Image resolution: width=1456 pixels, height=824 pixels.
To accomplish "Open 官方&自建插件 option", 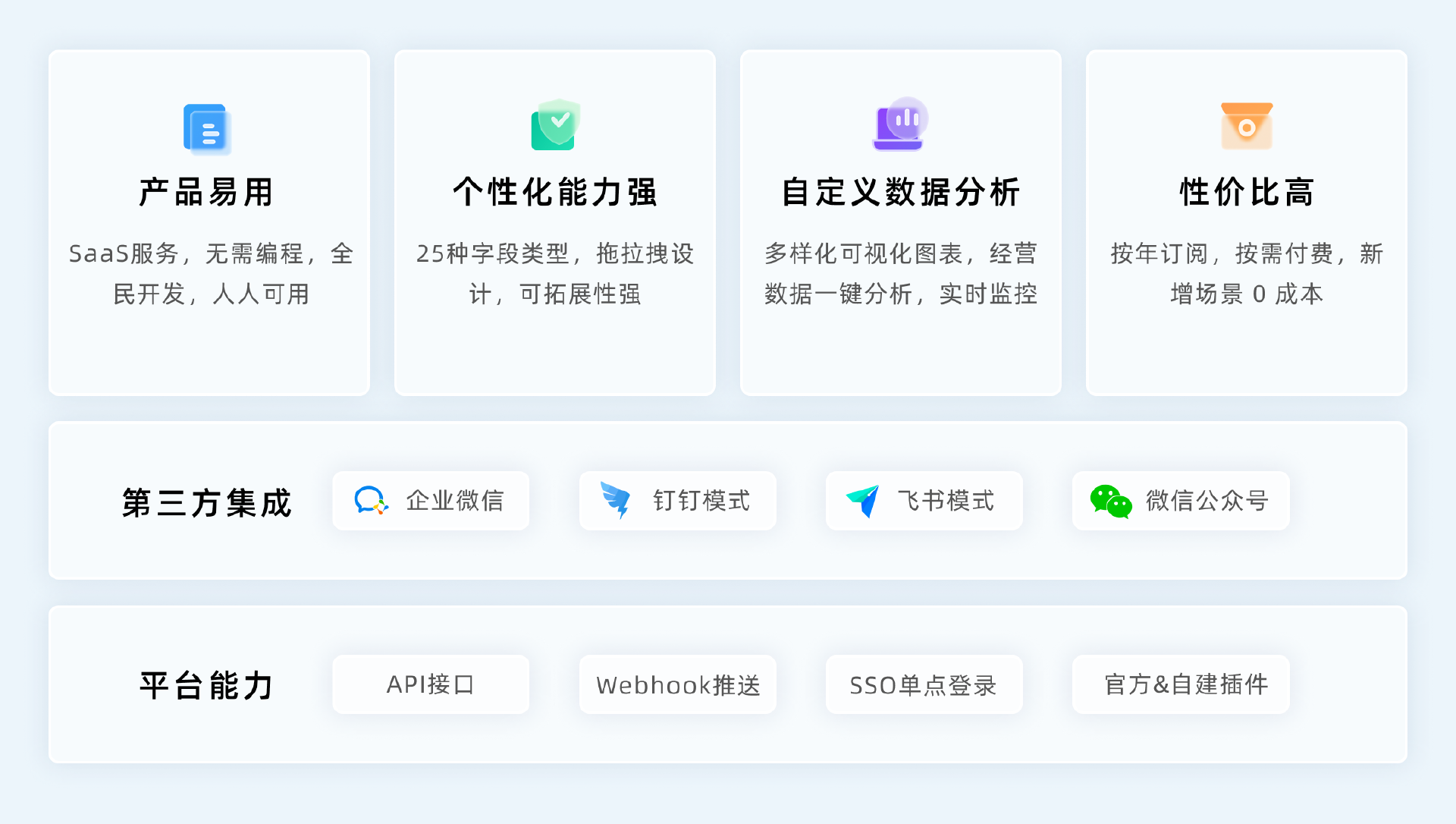I will pos(1181,684).
